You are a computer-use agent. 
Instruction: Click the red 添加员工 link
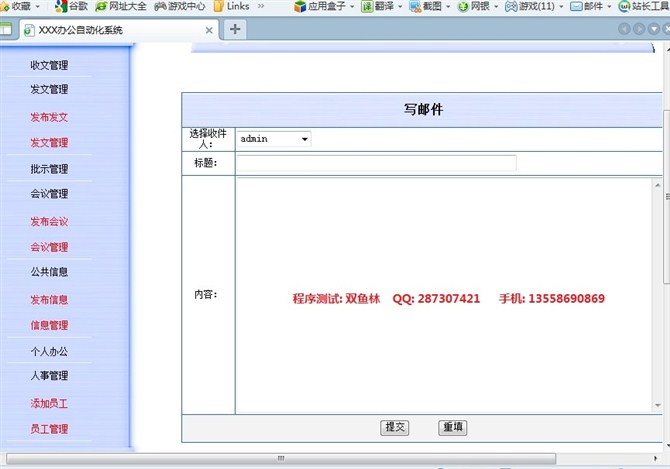coord(49,404)
